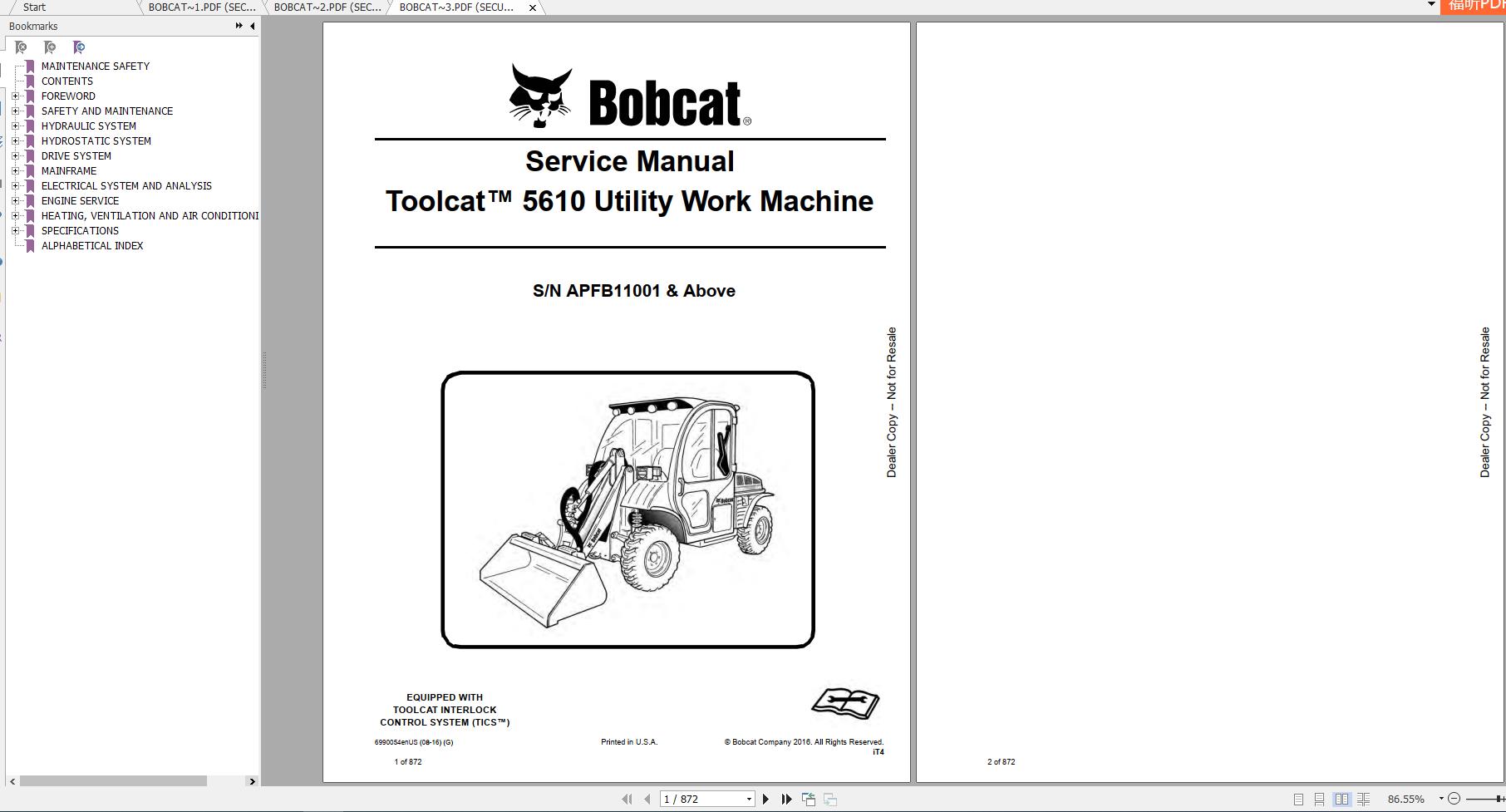The height and width of the screenshot is (812, 1506).
Task: Expand the ELECTRICAL SYSTEM AND ANALYSIS bookmark
Action: (x=15, y=185)
